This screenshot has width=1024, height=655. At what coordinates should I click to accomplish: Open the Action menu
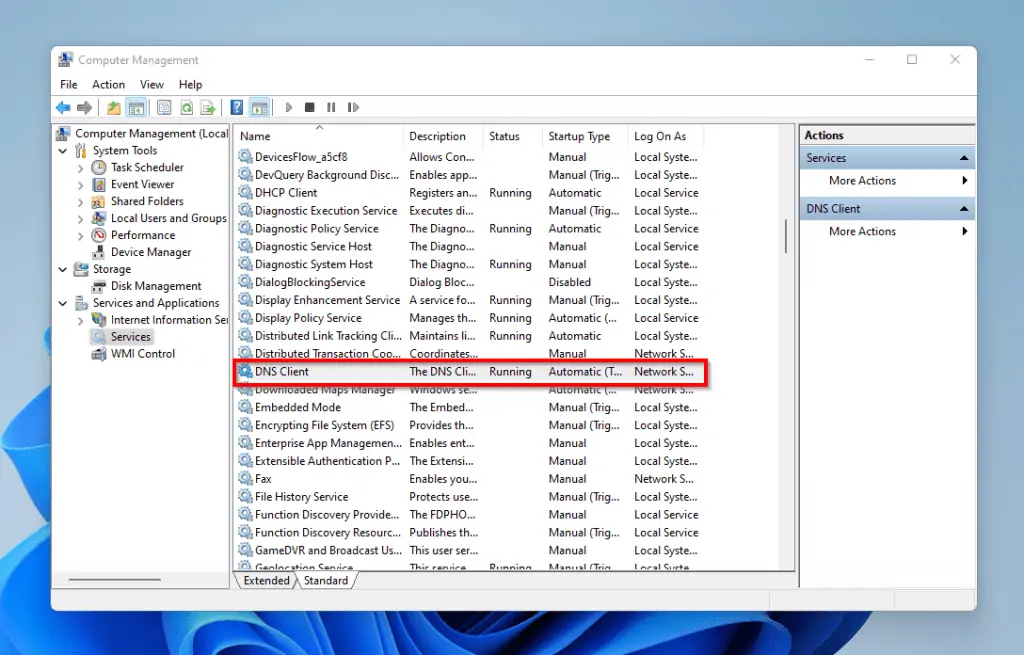tap(108, 84)
